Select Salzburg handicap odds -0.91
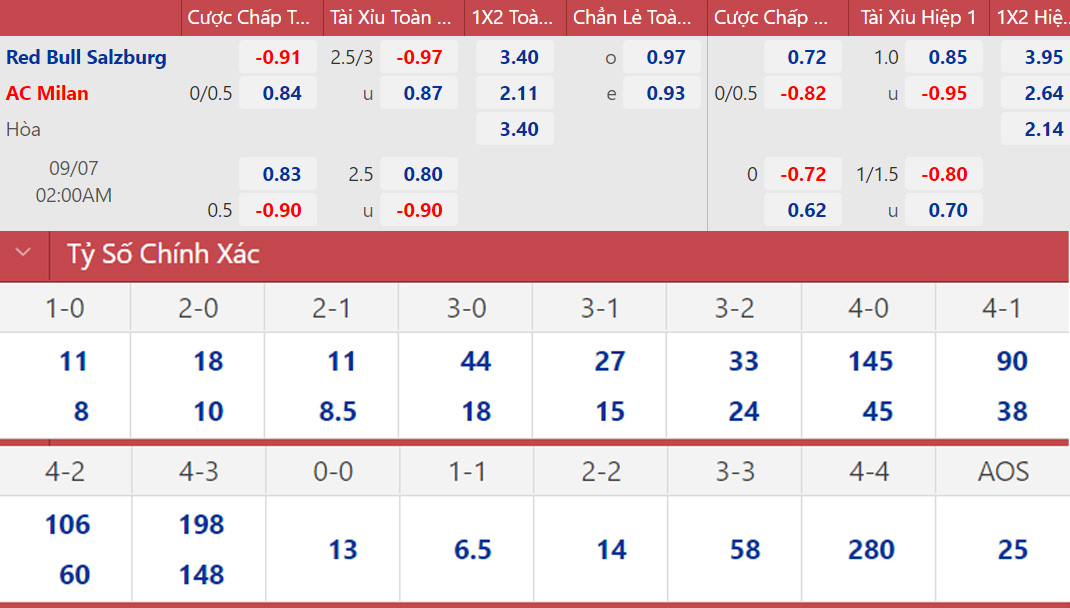The image size is (1070, 608). point(278,57)
